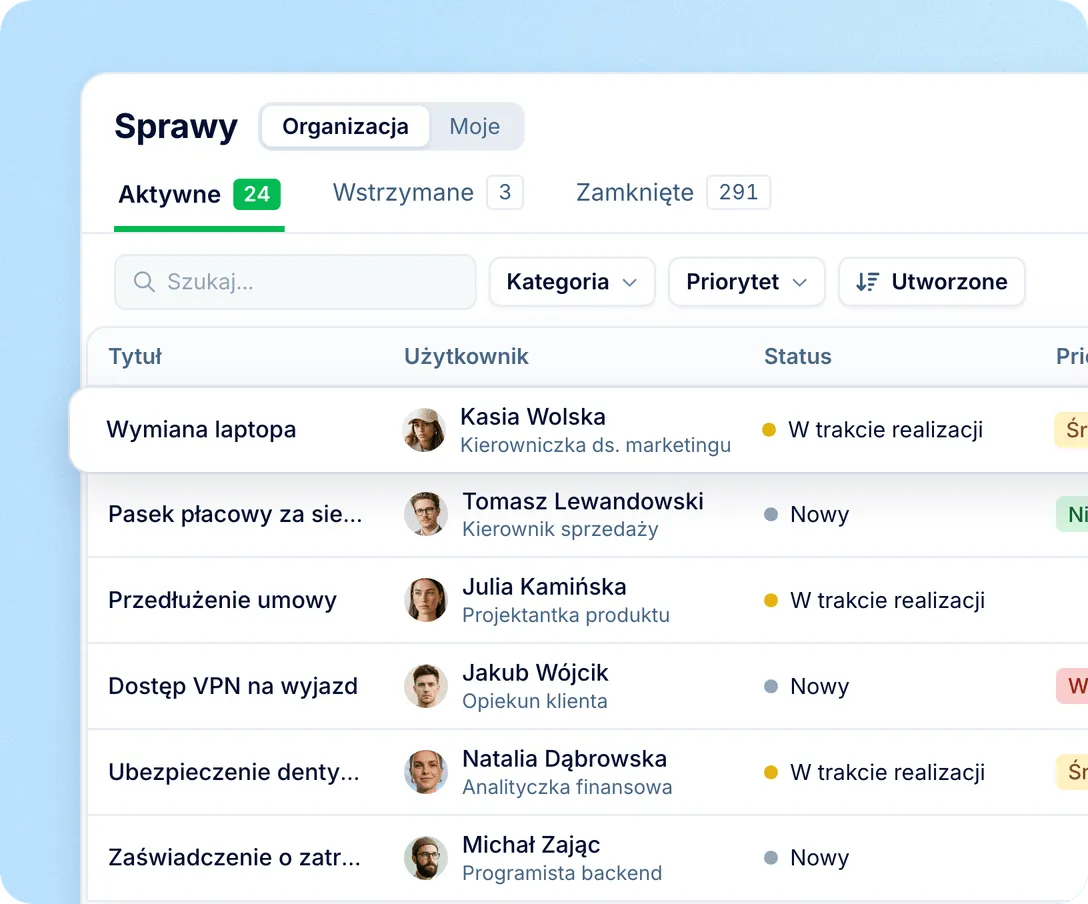Click the name Tomasz Lewandowski

tap(583, 502)
